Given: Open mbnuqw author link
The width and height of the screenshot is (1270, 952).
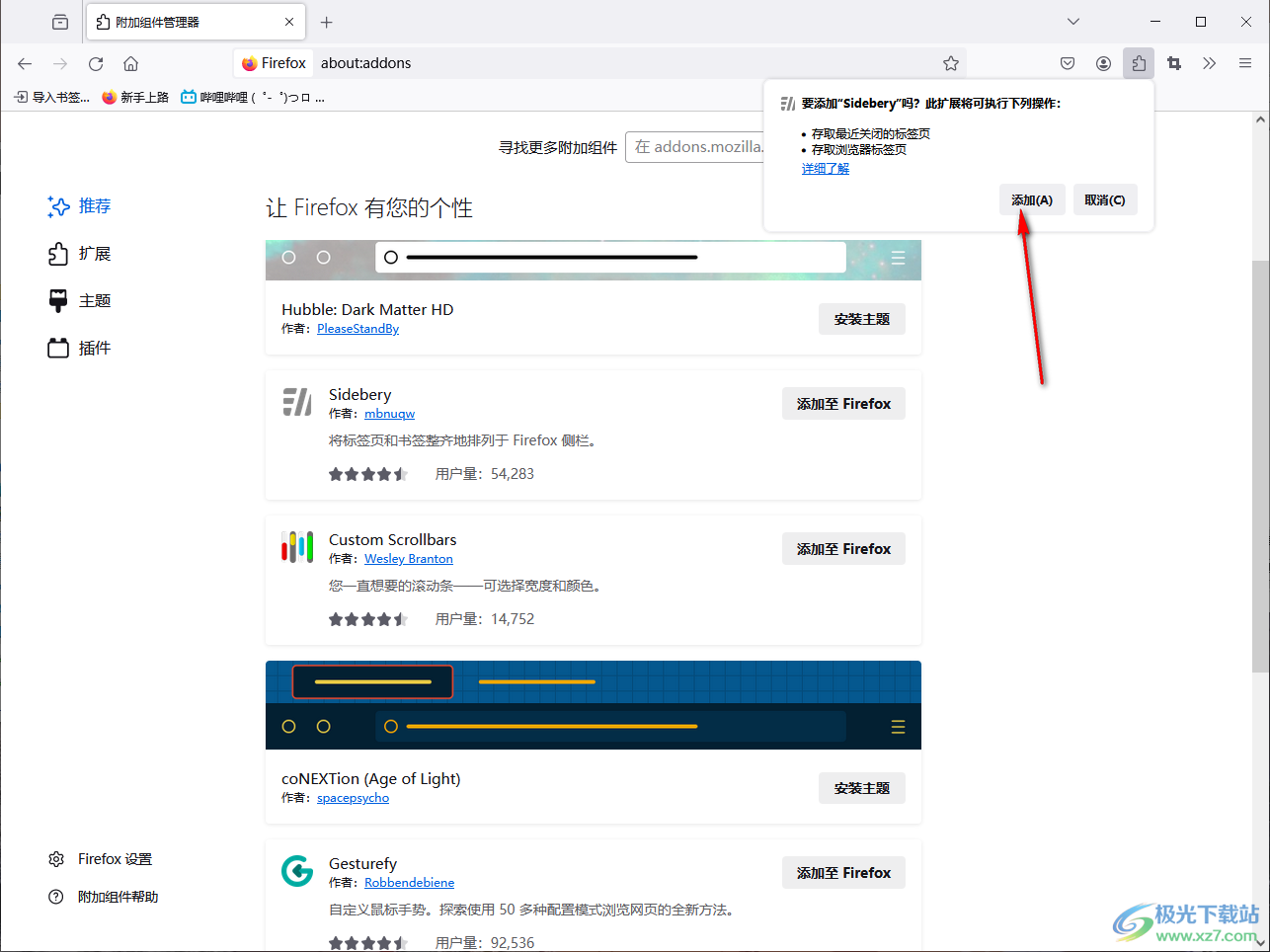Looking at the screenshot, I should coord(389,414).
